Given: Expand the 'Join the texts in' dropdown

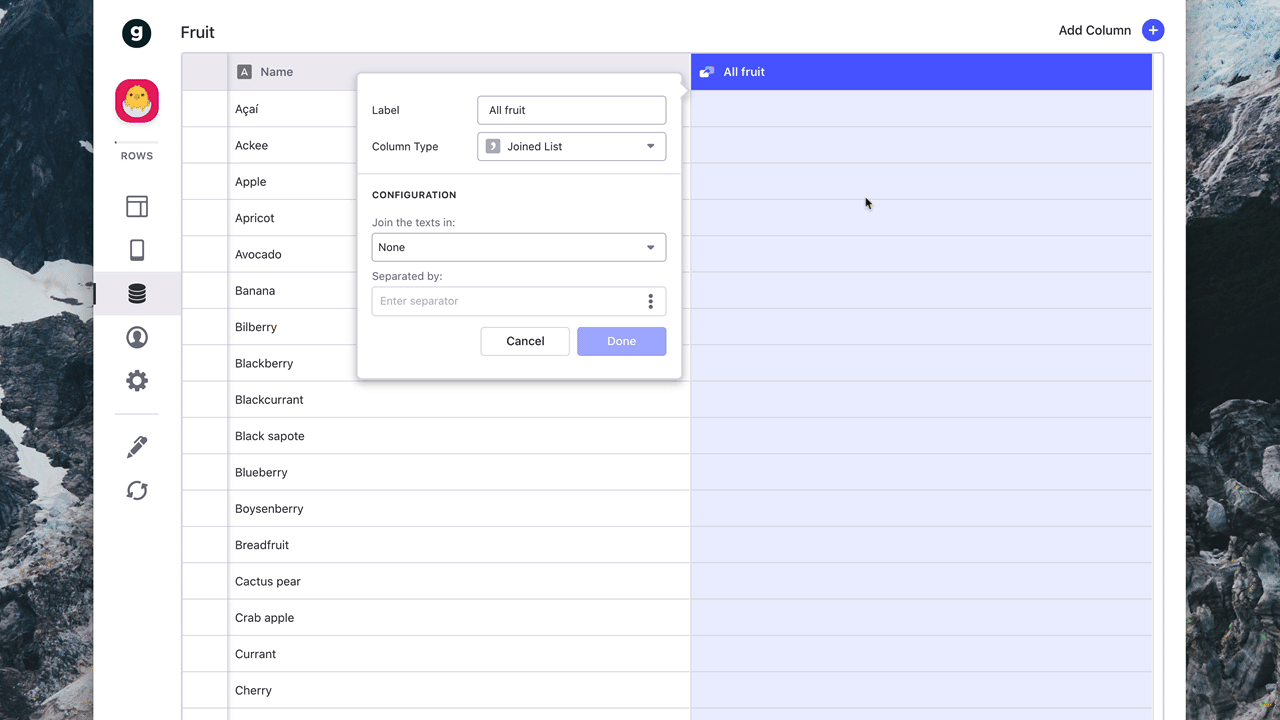Looking at the screenshot, I should [x=518, y=247].
